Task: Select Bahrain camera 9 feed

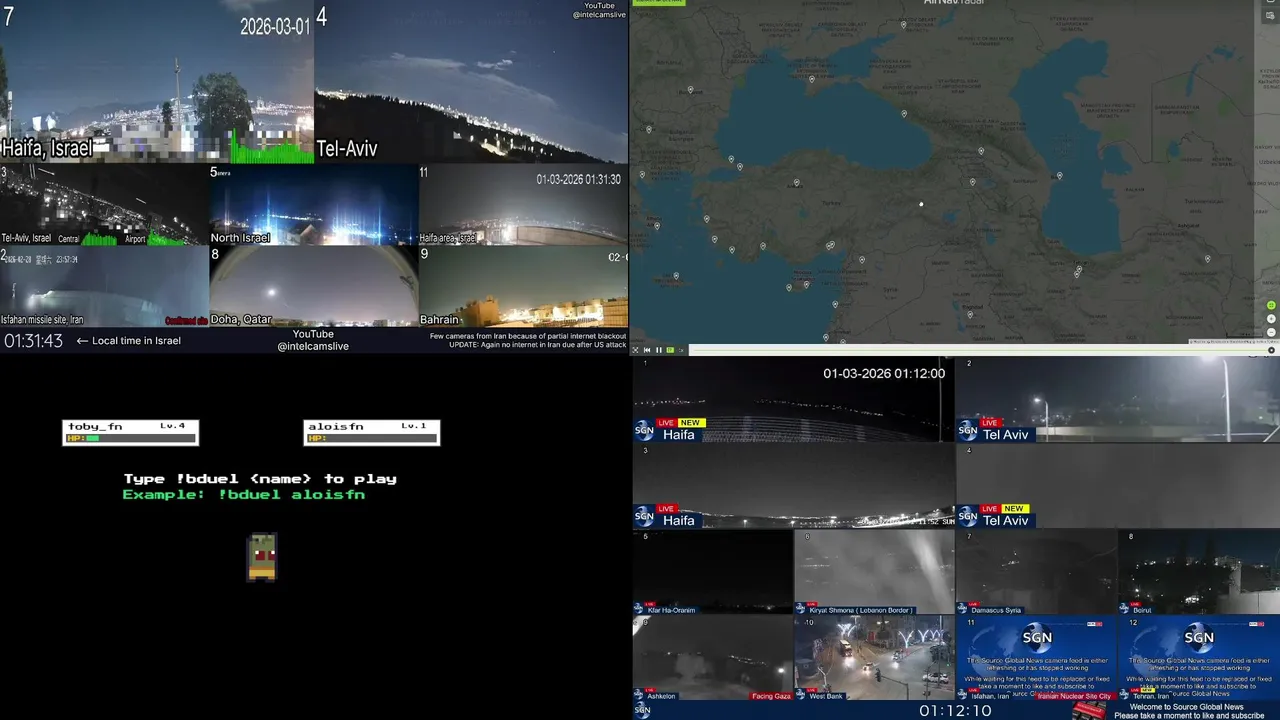Action: (523, 286)
